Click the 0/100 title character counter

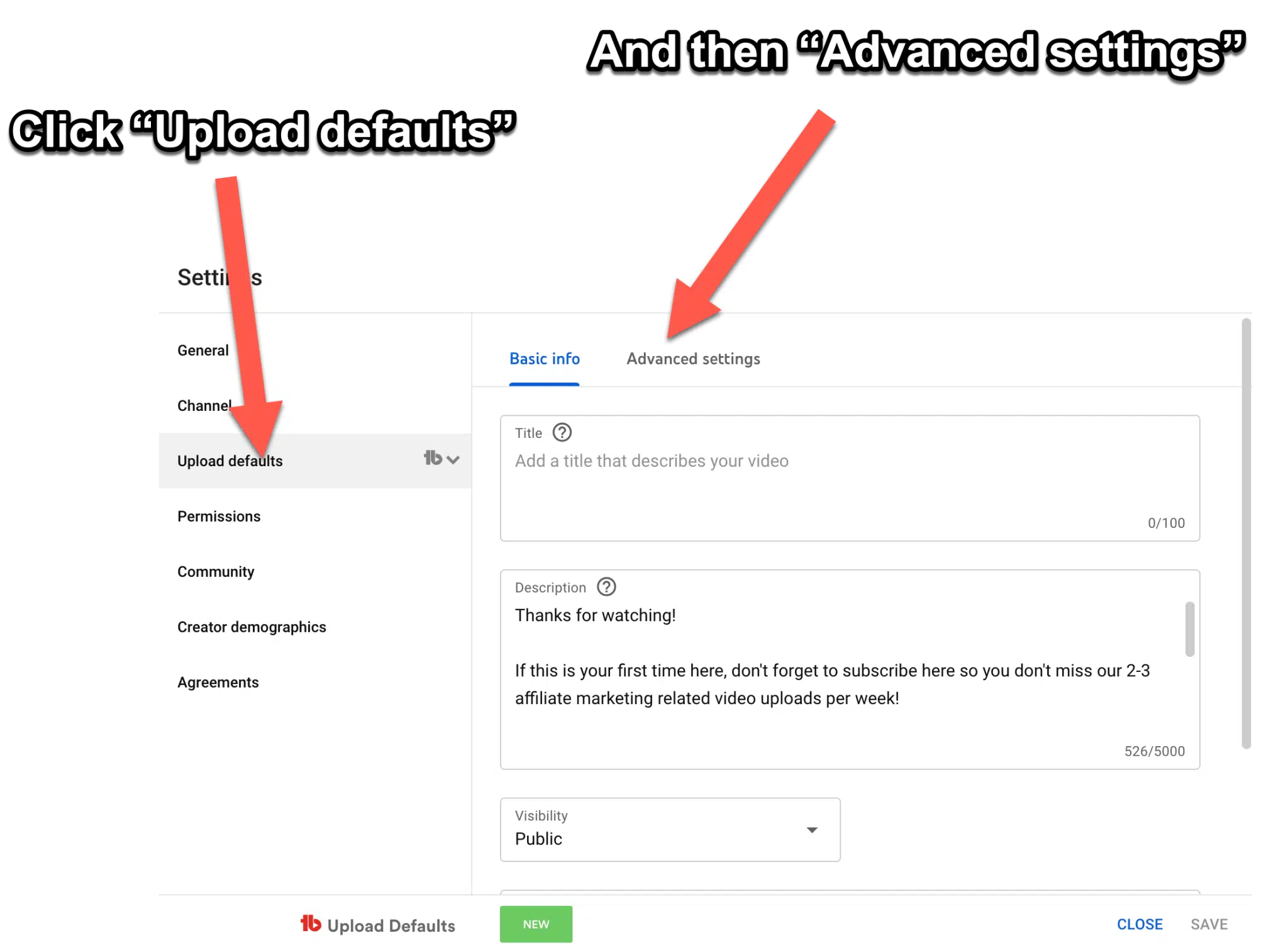(x=1166, y=523)
